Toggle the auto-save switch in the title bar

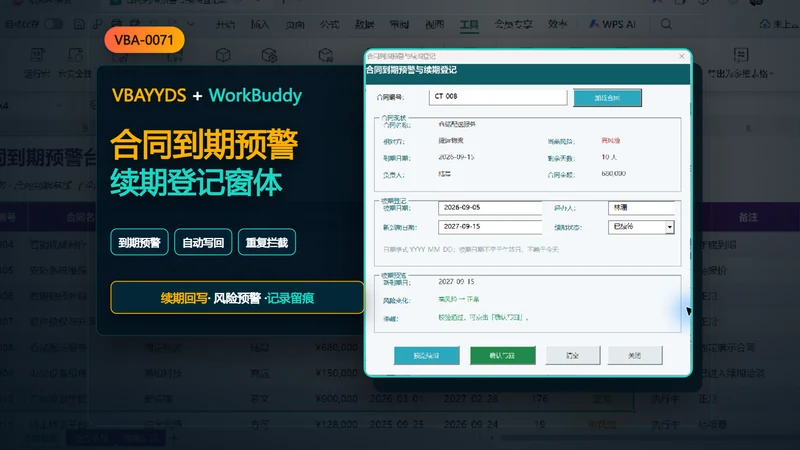[x=53, y=24]
